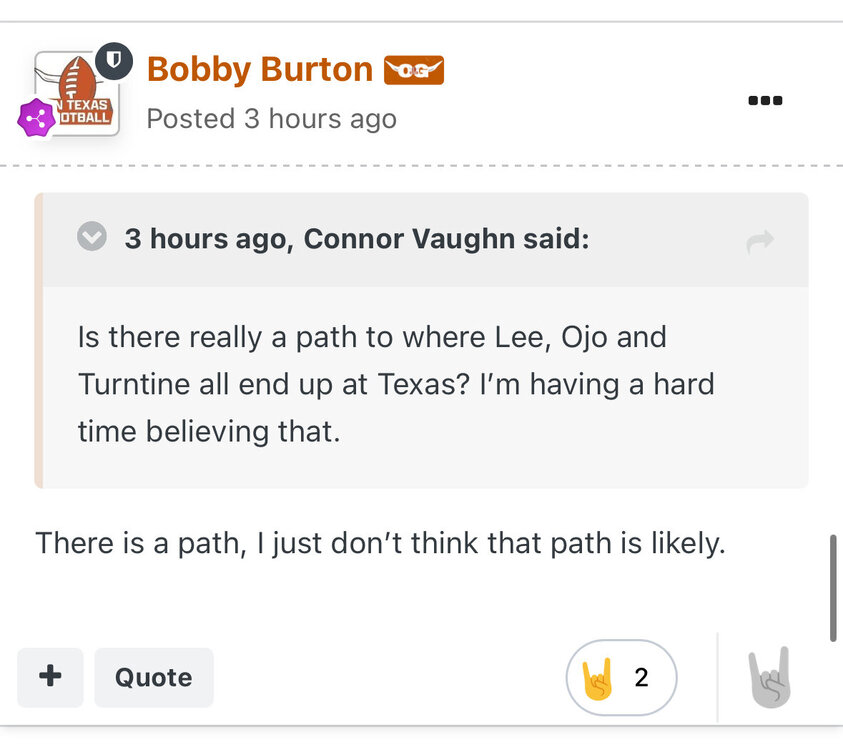Click the reply text 'There is a path'
The height and width of the screenshot is (750, 843).
tap(379, 544)
